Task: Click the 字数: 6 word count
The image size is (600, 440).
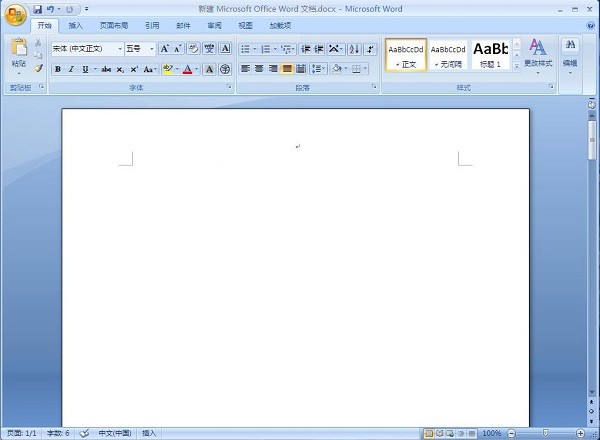Action: click(58, 433)
